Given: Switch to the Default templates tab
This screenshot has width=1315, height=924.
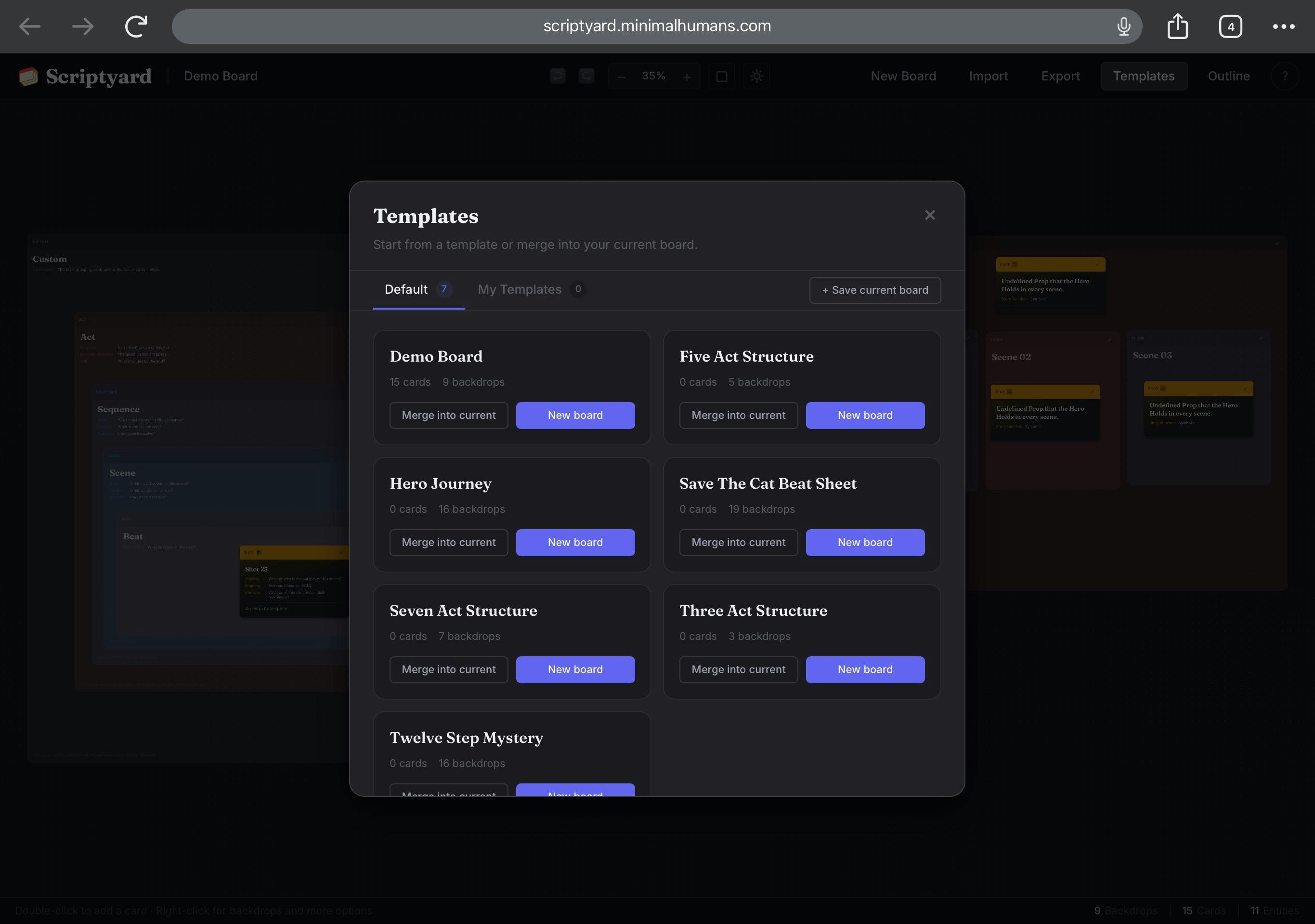Looking at the screenshot, I should [418, 290].
